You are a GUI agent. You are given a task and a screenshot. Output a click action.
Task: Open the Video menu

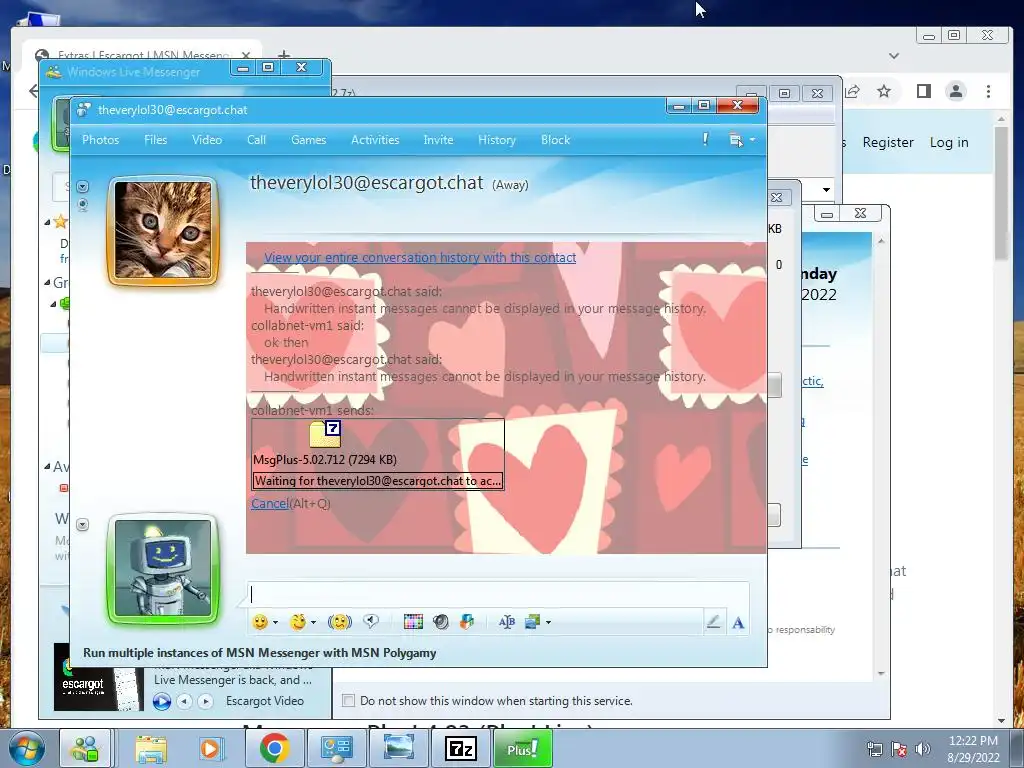point(207,140)
